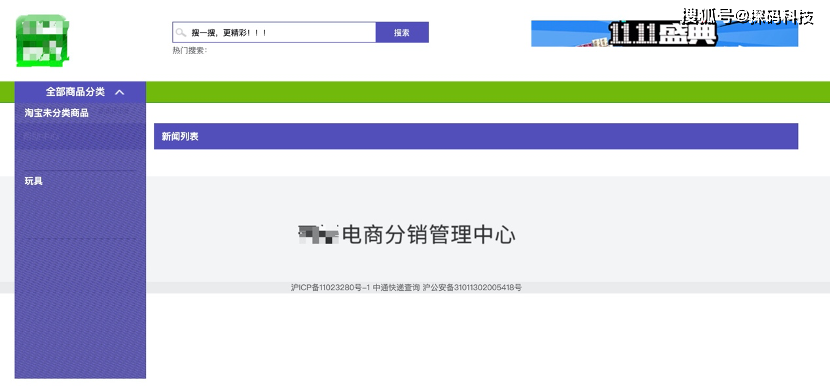Click the 热门搜索 label
830x386 pixels.
click(x=190, y=50)
